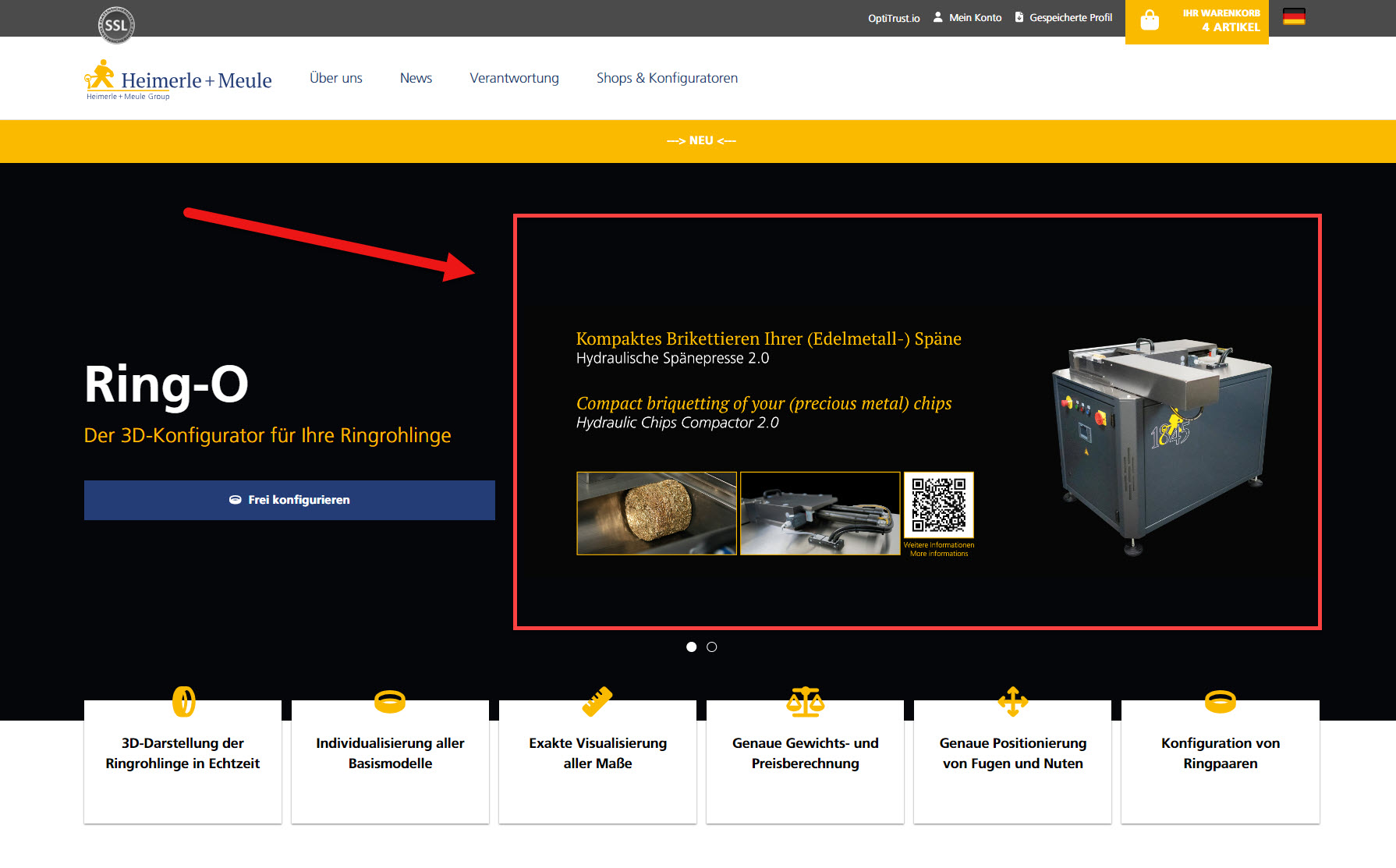Open the Über uns menu
Image resolution: width=1396 pixels, height=868 pixels.
[x=336, y=78]
